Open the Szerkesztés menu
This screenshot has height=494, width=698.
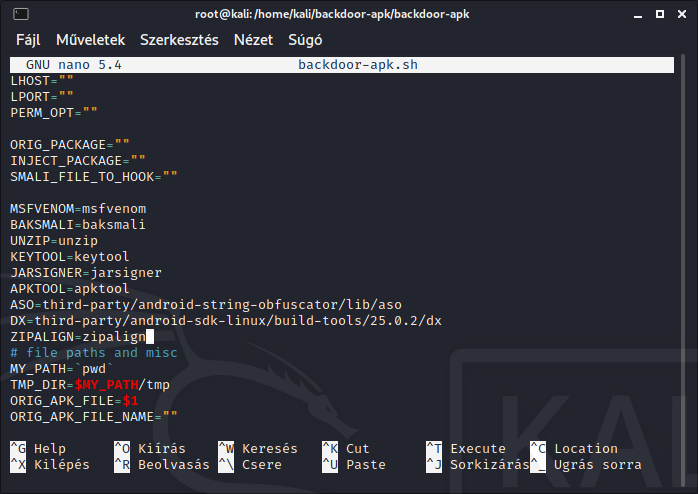179,40
